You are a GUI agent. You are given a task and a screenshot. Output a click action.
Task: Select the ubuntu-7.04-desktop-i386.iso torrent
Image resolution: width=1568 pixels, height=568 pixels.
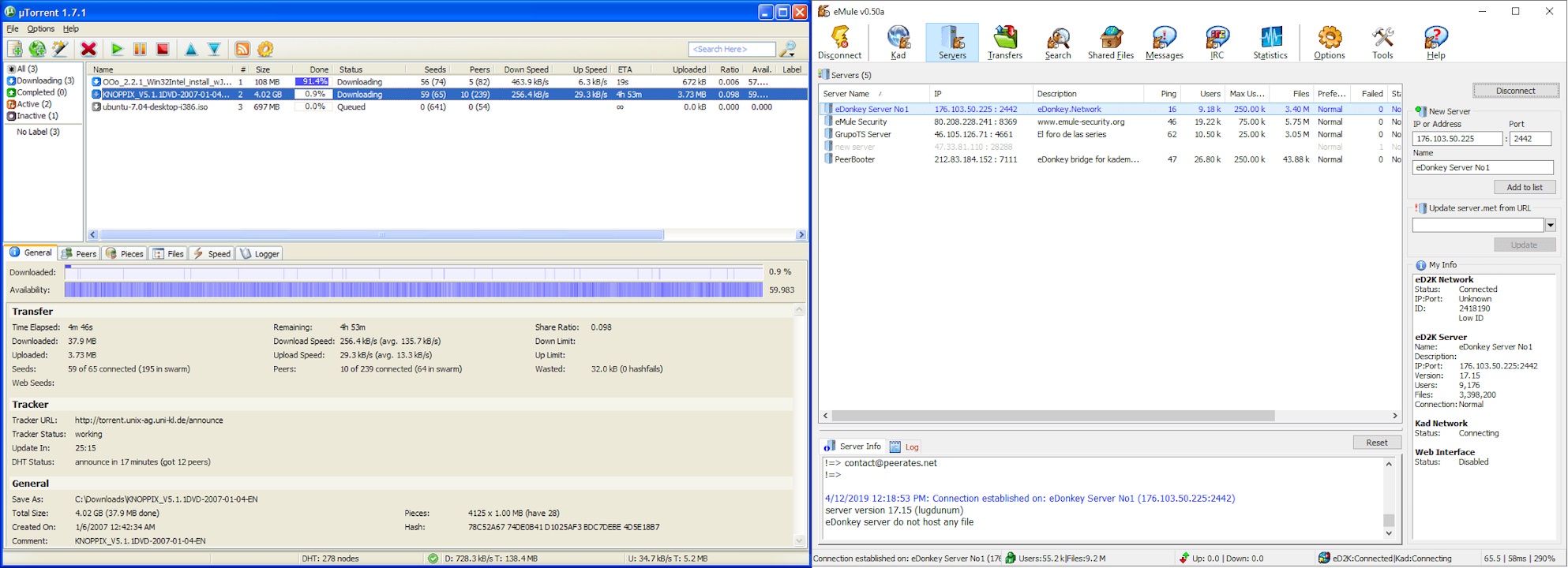pyautogui.click(x=448, y=107)
